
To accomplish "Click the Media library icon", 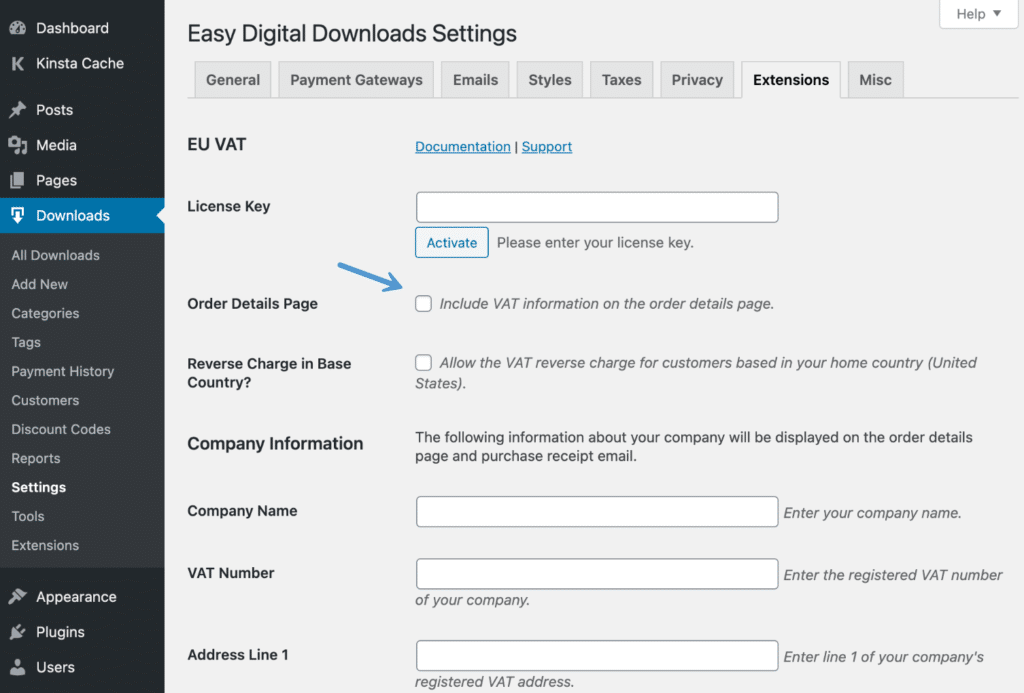I will click(17, 145).
